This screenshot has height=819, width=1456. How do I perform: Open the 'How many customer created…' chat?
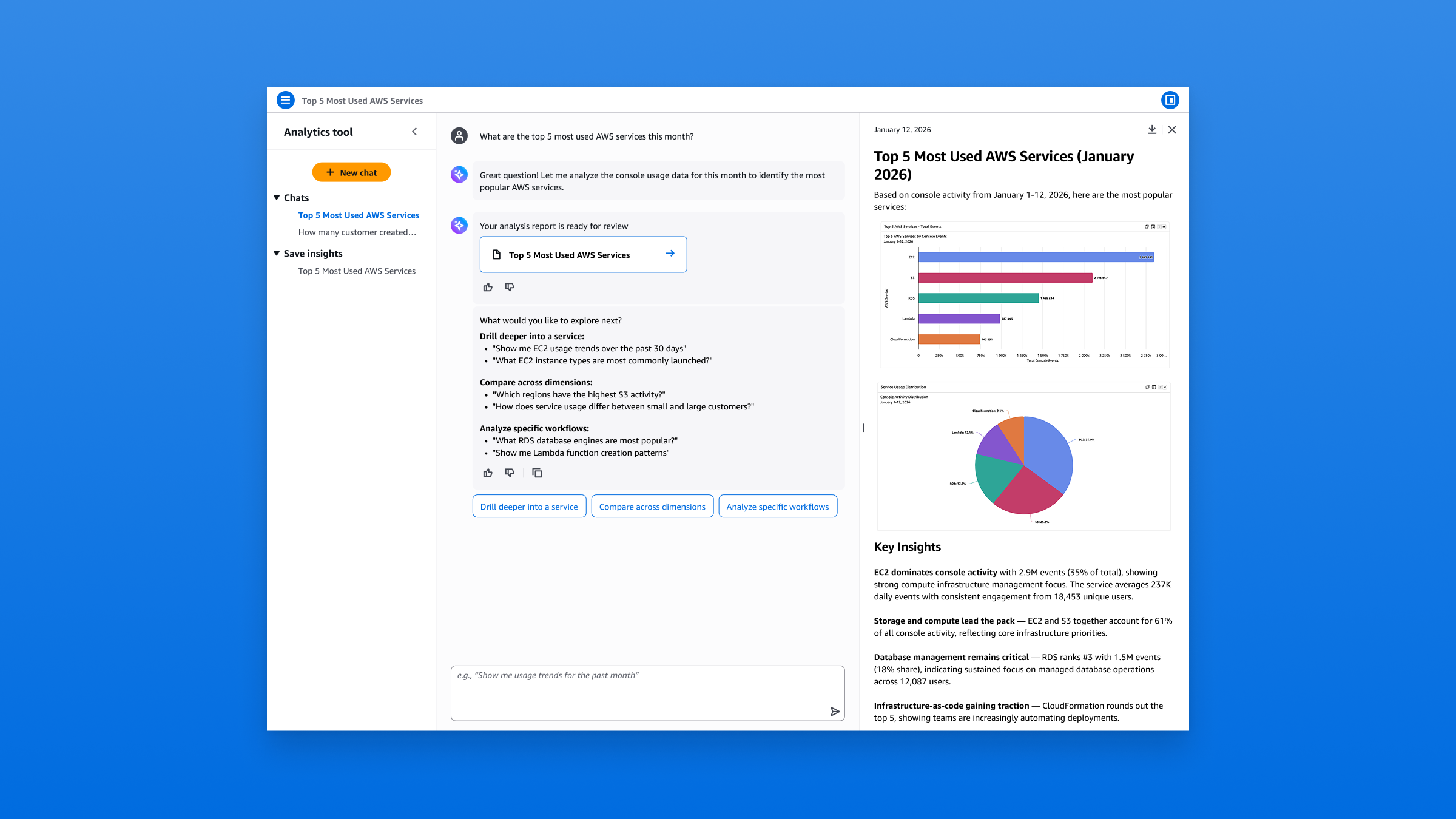pos(357,232)
